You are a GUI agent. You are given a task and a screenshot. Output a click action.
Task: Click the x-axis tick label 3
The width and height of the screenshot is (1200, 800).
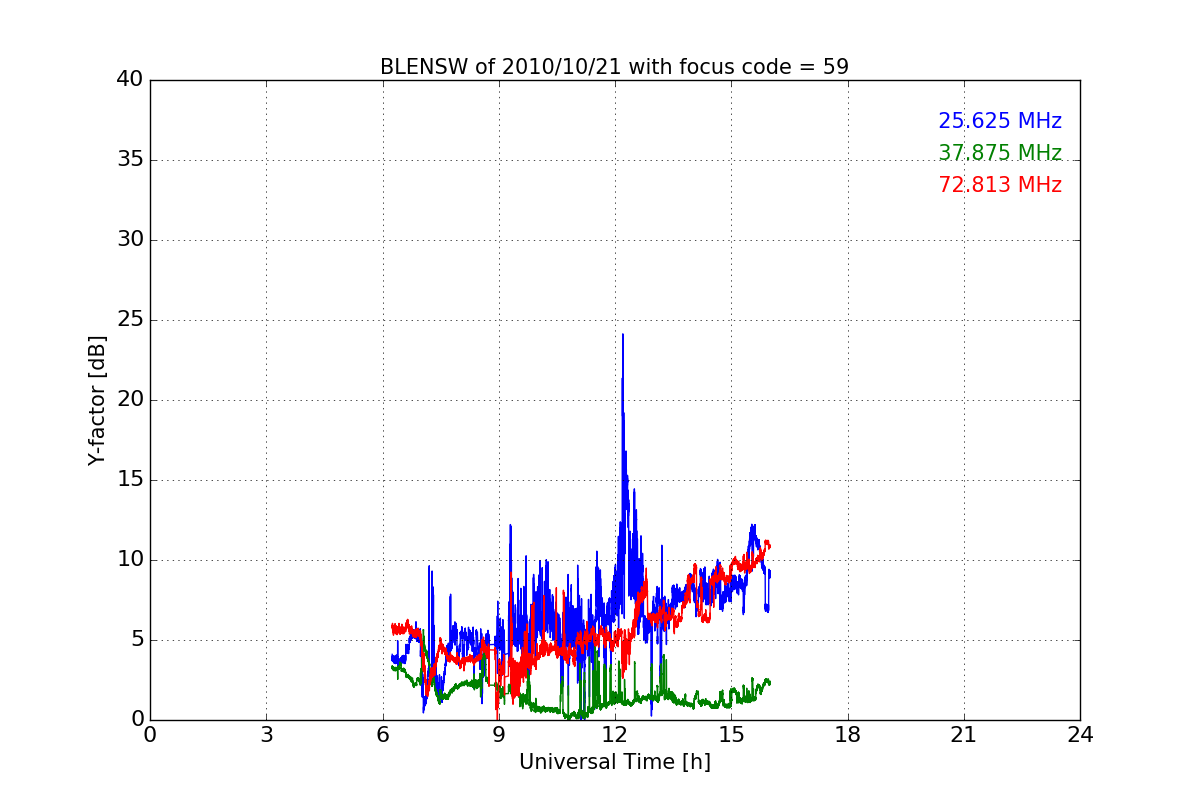[x=266, y=735]
